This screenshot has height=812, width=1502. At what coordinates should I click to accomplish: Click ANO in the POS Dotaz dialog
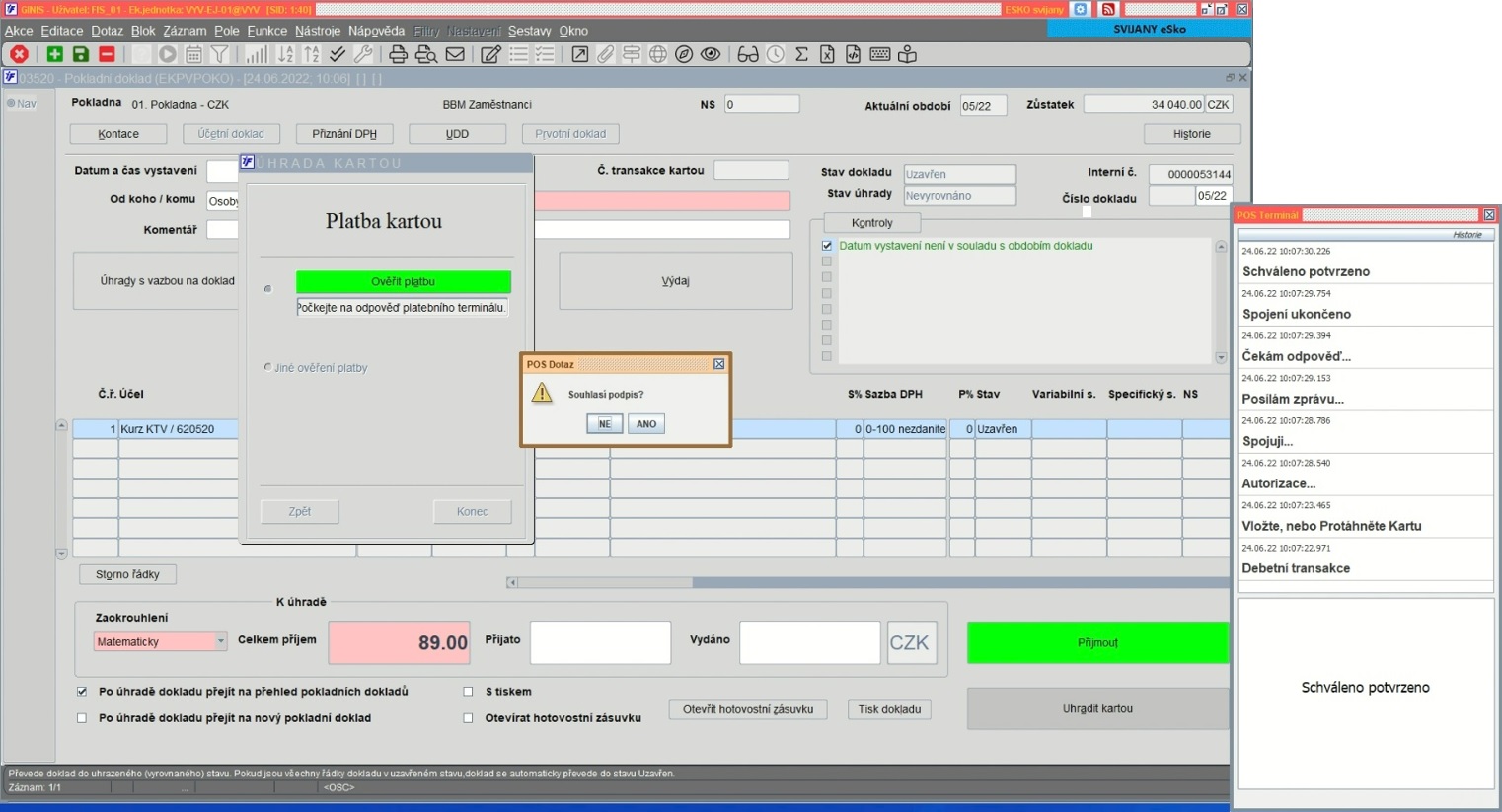[x=646, y=424]
